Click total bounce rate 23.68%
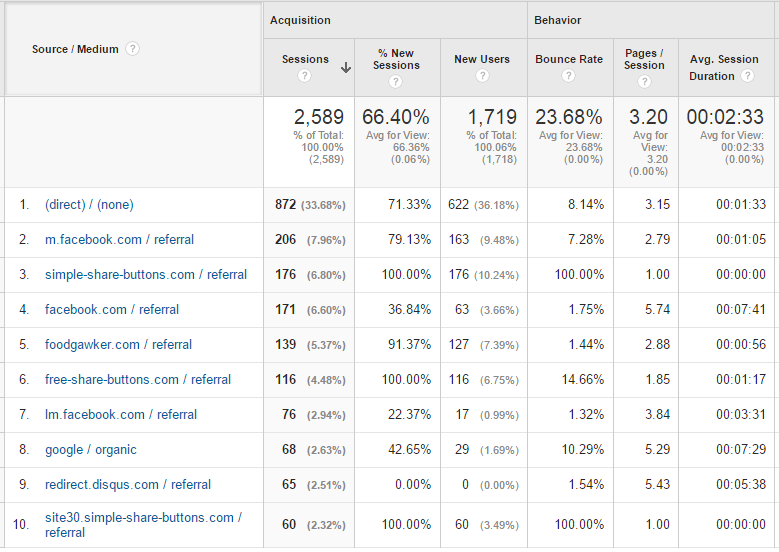 (569, 117)
